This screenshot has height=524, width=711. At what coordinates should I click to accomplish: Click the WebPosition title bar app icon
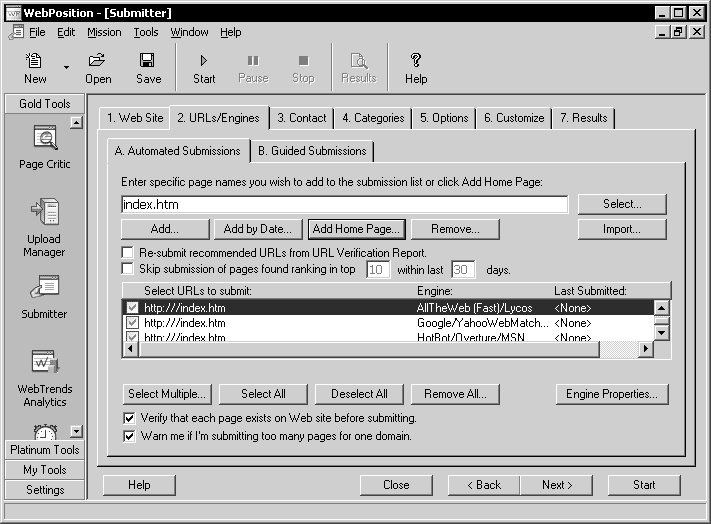(13, 13)
